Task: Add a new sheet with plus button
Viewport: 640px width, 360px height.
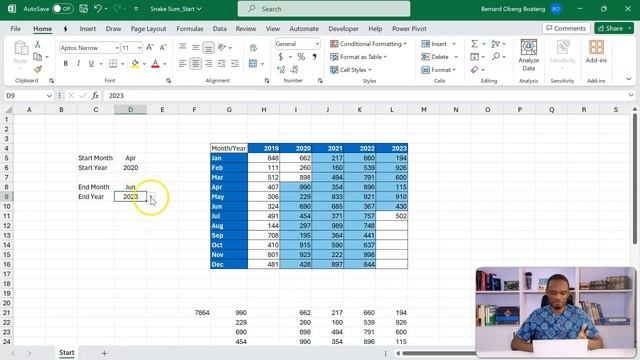Action: [104, 353]
